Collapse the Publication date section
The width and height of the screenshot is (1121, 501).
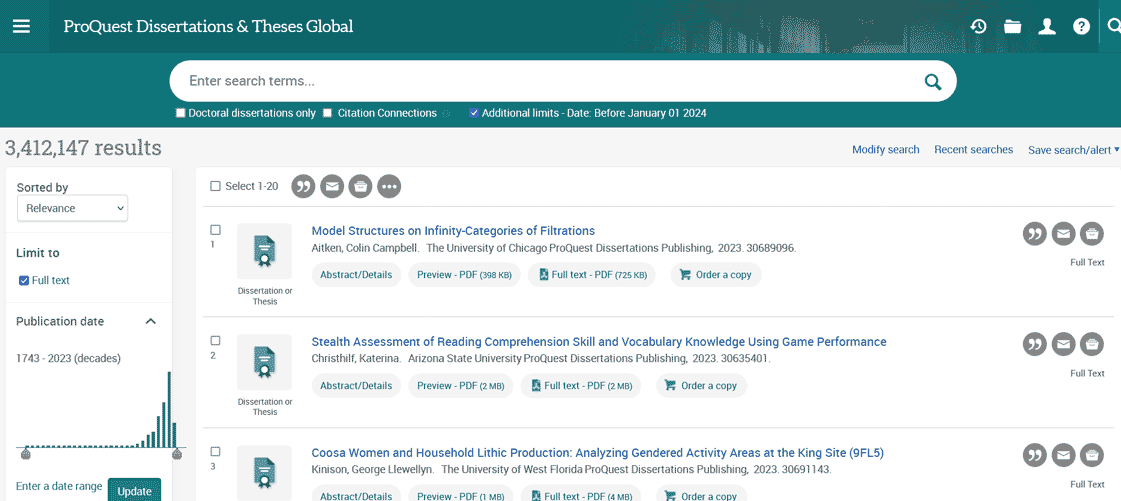[x=150, y=322]
